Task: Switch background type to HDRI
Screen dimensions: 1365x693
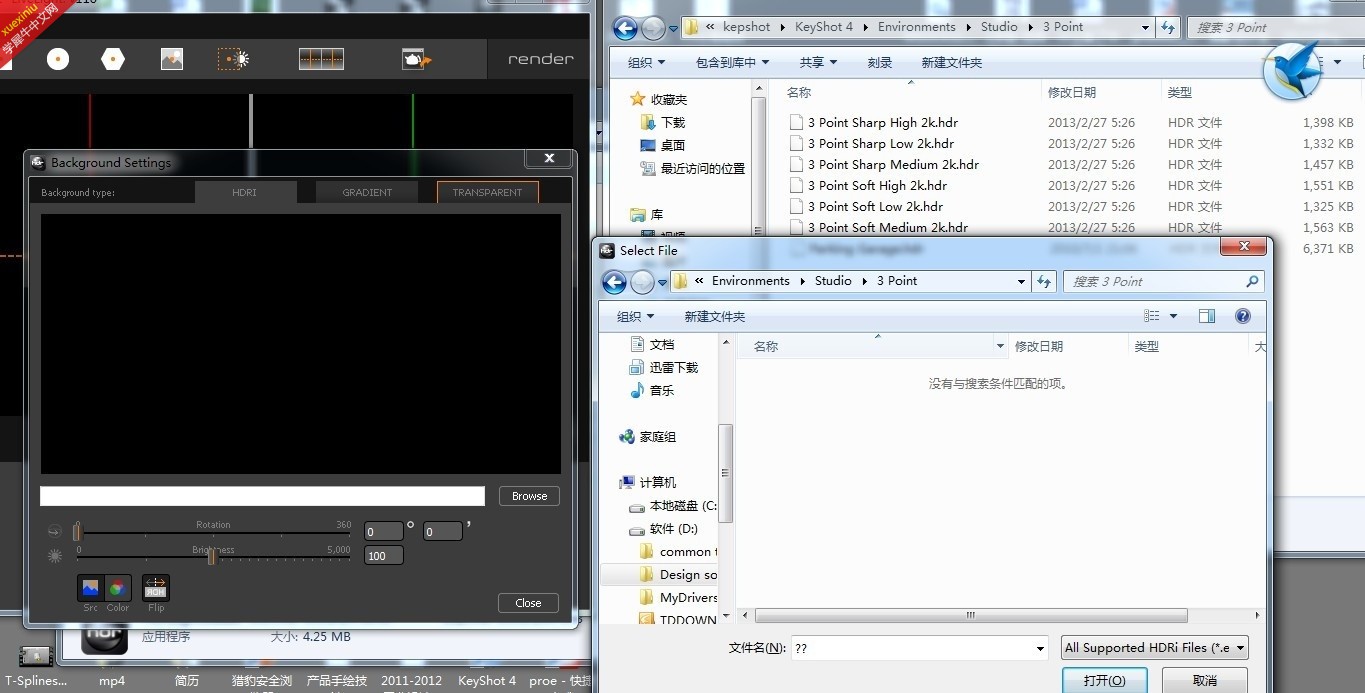Action: 245,192
